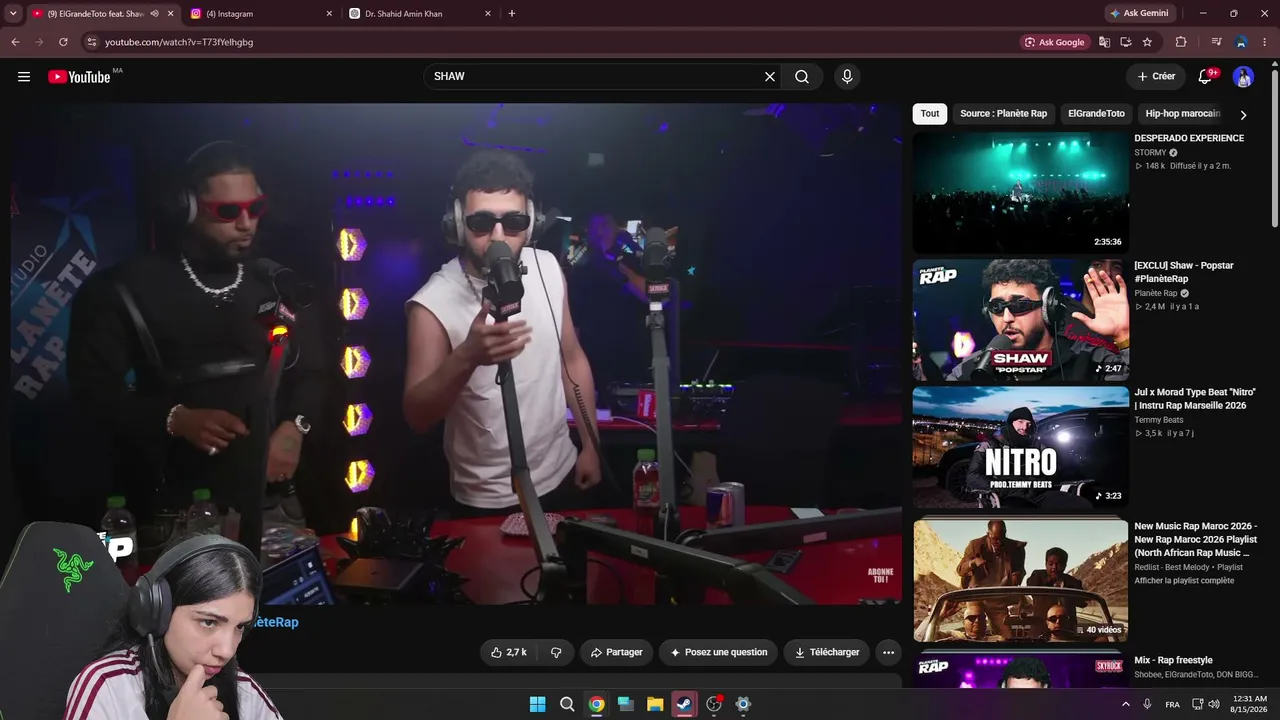1280x720 pixels.
Task: Open YouTube notifications bell
Action: click(x=1205, y=77)
